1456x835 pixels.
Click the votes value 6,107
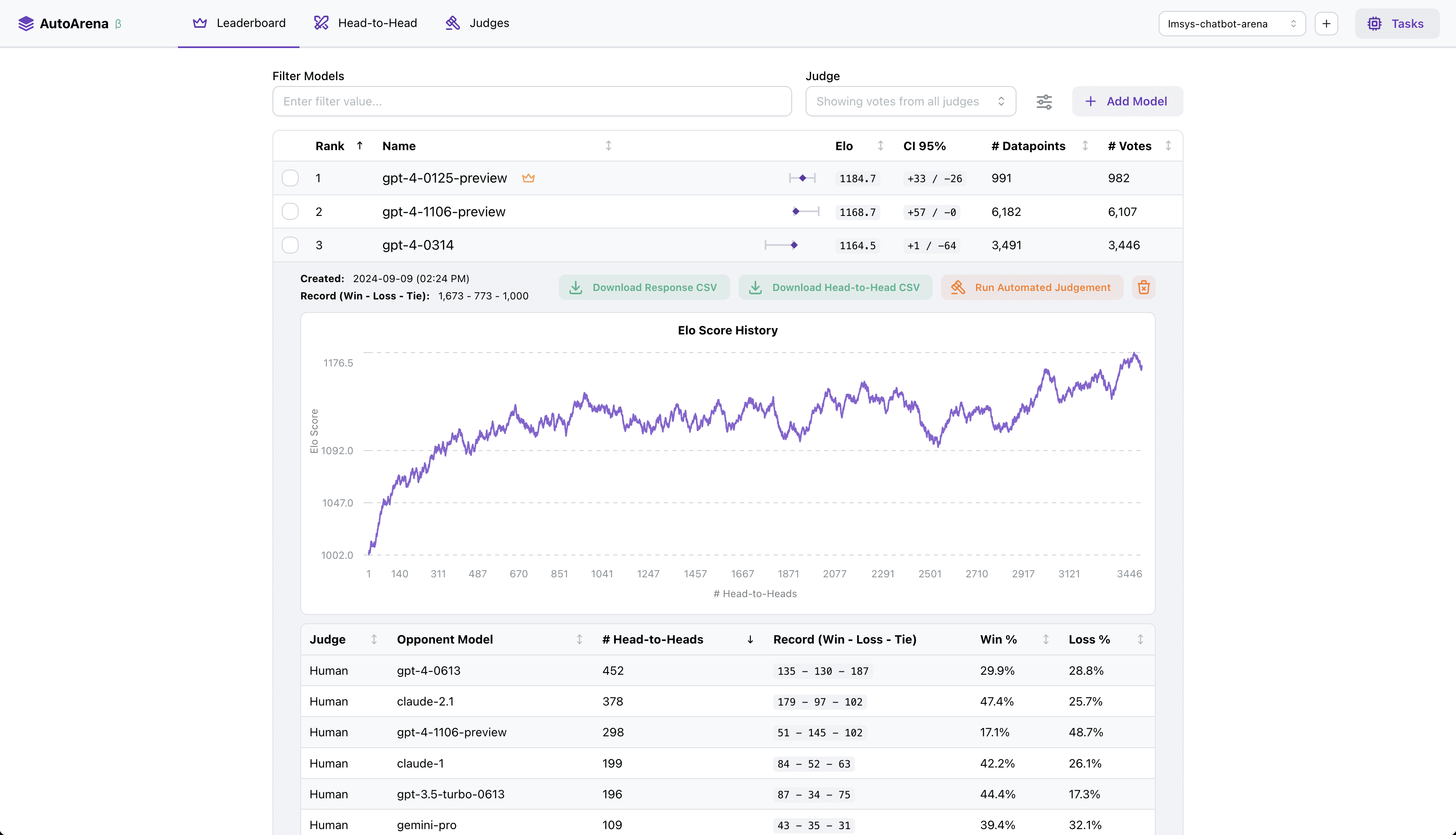point(1122,212)
